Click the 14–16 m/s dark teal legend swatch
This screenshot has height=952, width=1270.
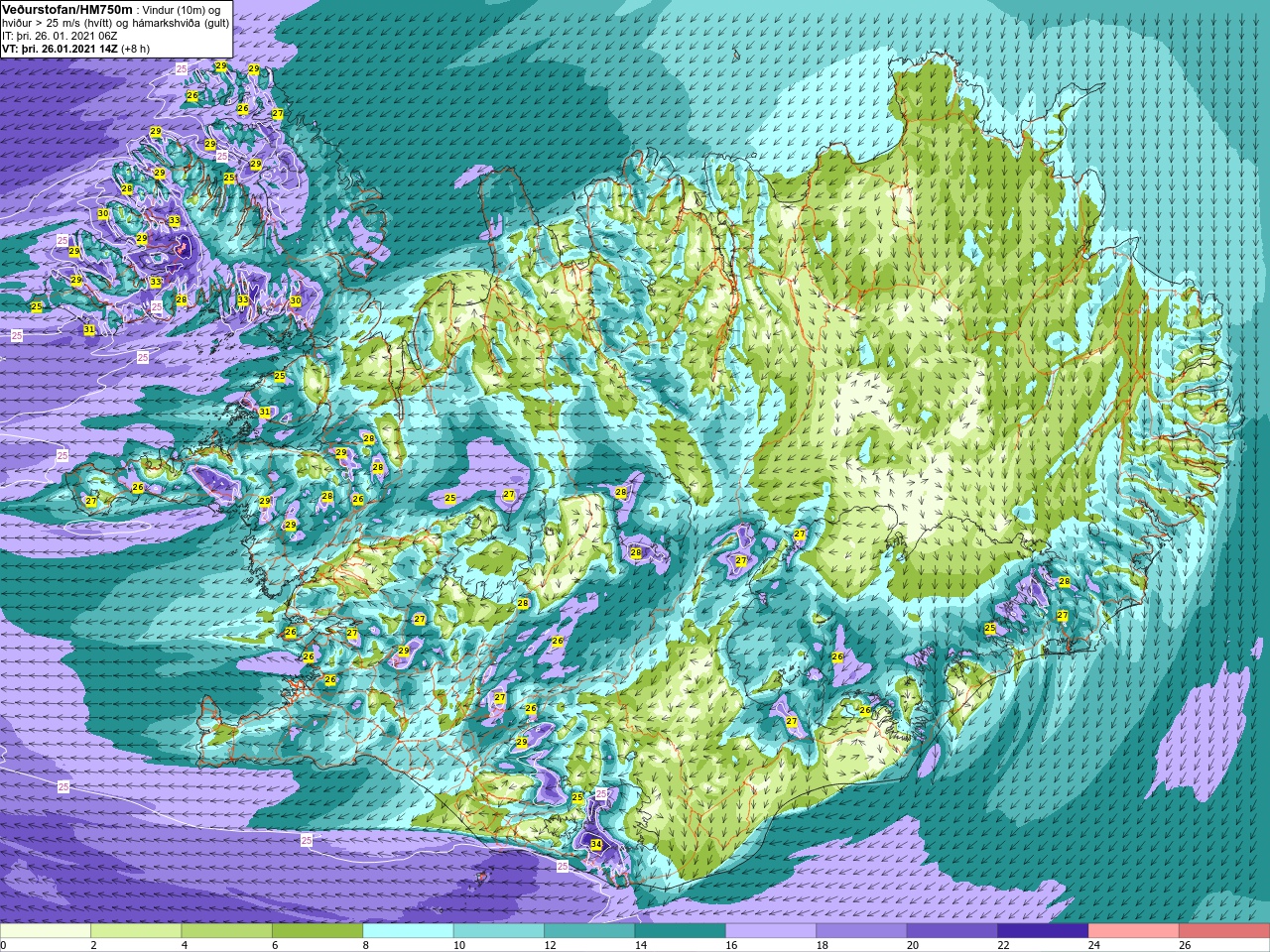[x=680, y=931]
